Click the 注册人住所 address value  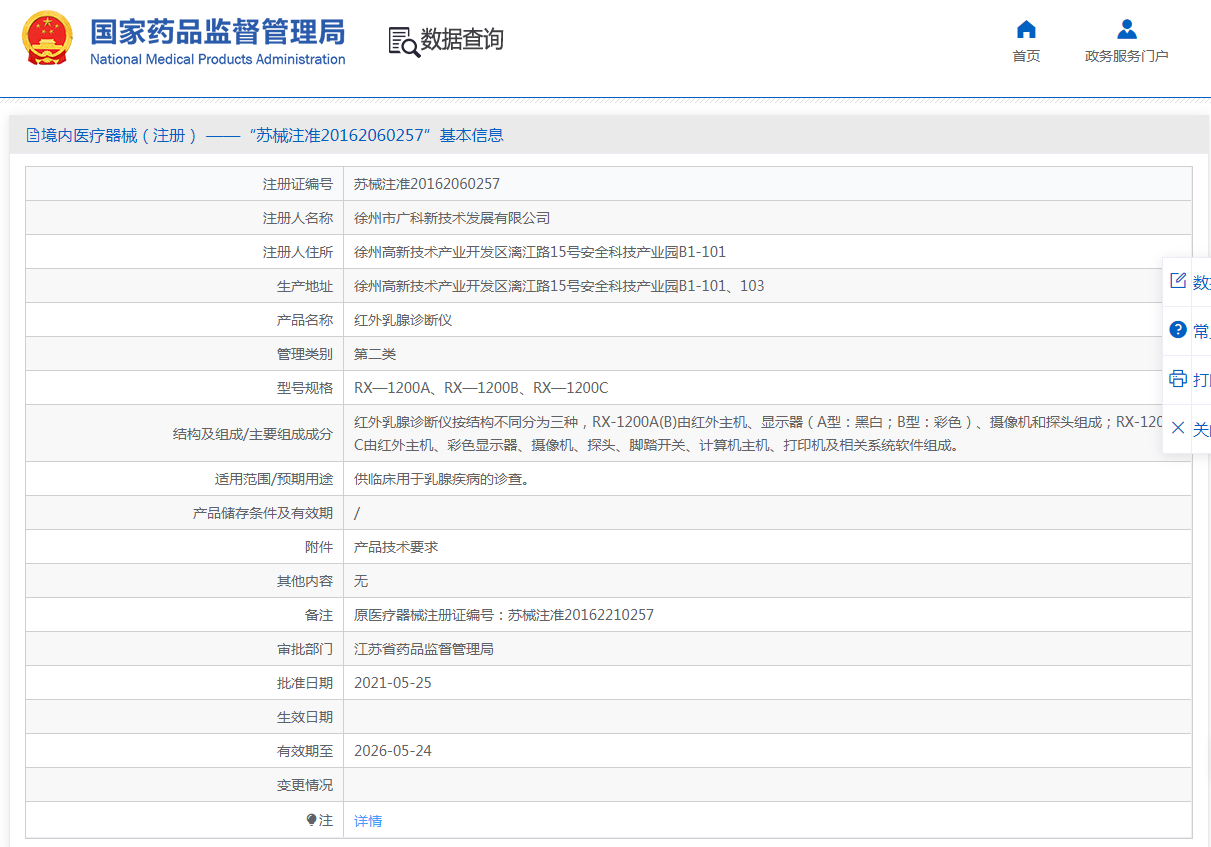pyautogui.click(x=540, y=252)
